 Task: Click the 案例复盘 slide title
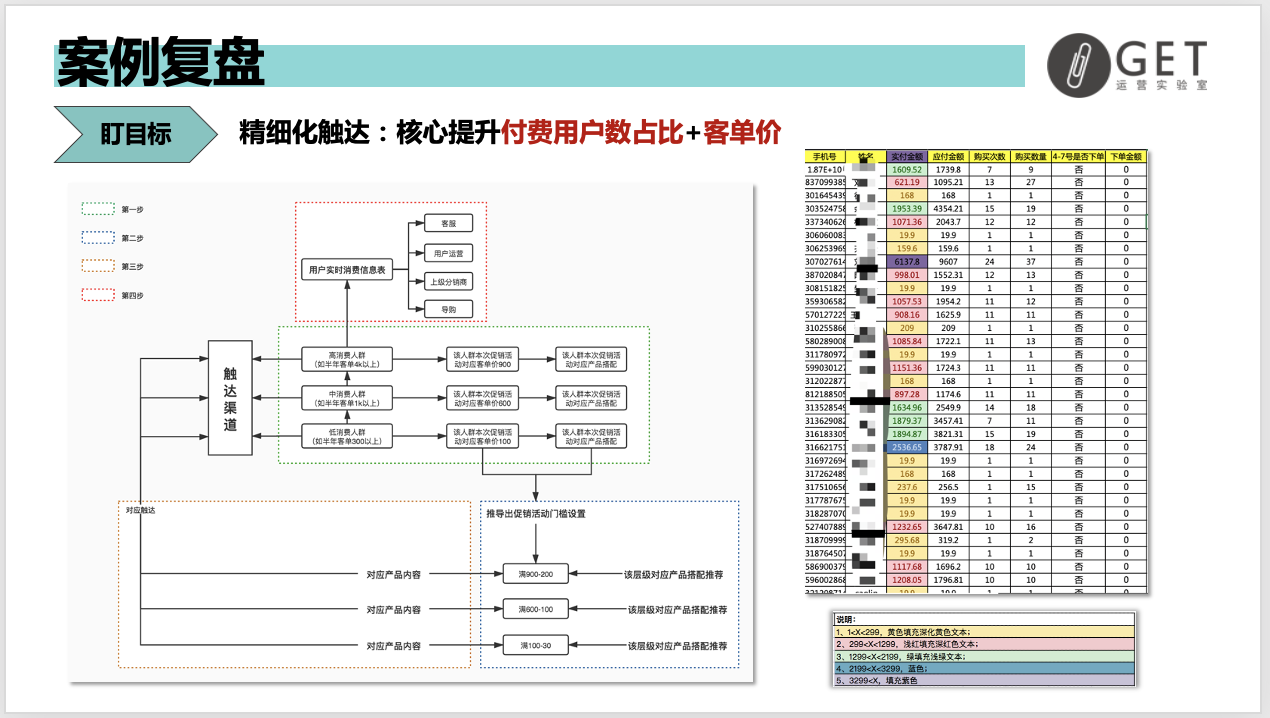coord(160,65)
